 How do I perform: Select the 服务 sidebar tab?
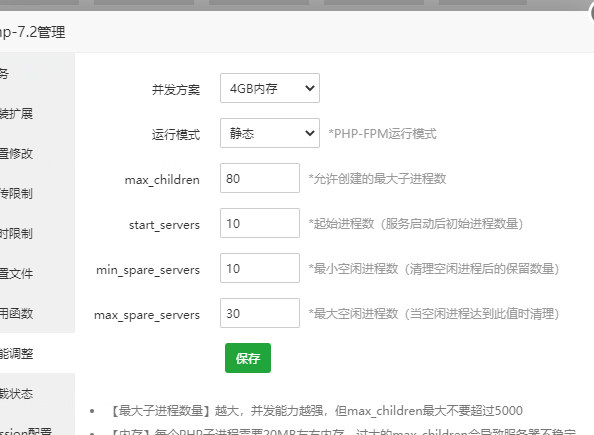click(x=37, y=73)
